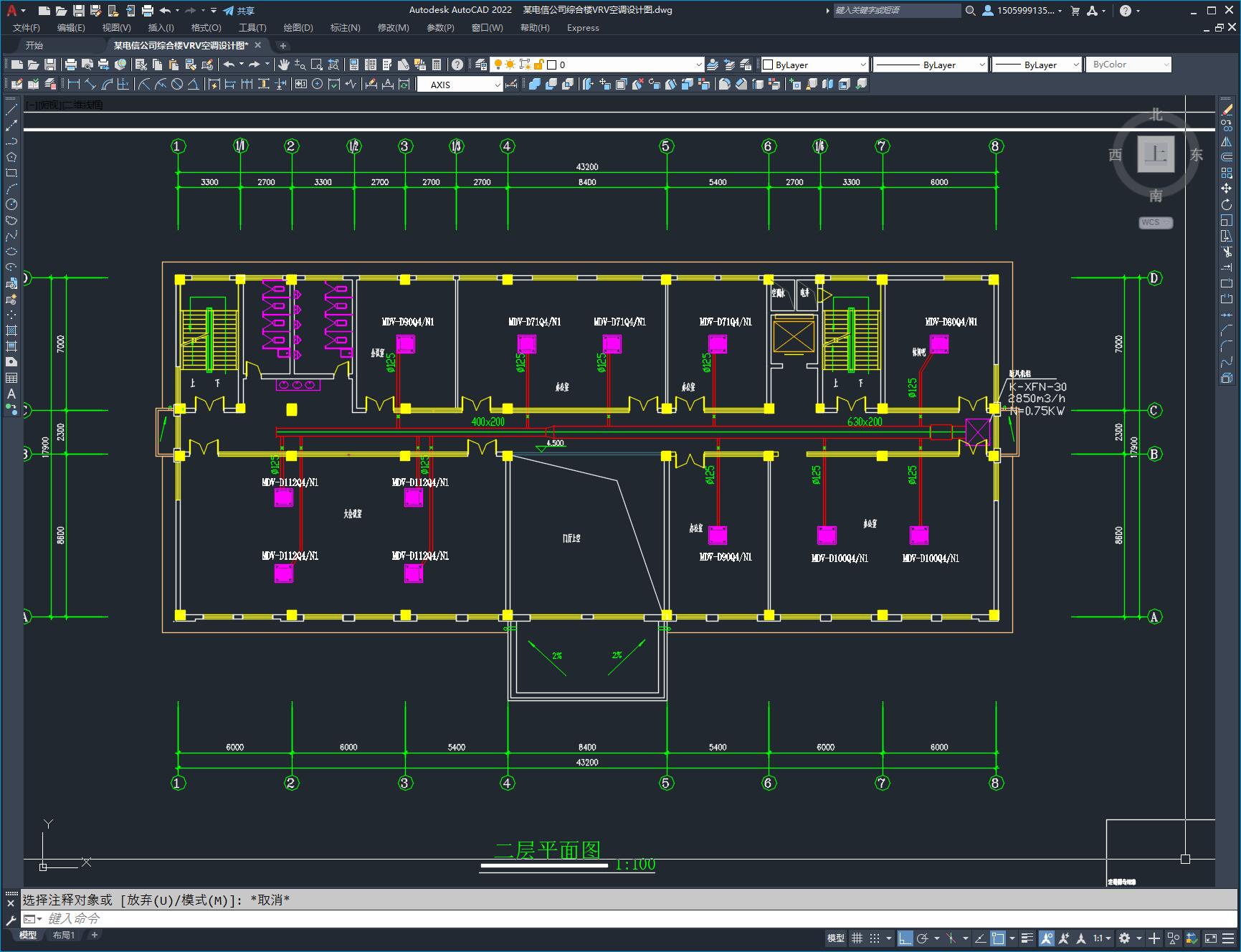
Task: Open the 编辑(E) menu
Action: point(71,28)
